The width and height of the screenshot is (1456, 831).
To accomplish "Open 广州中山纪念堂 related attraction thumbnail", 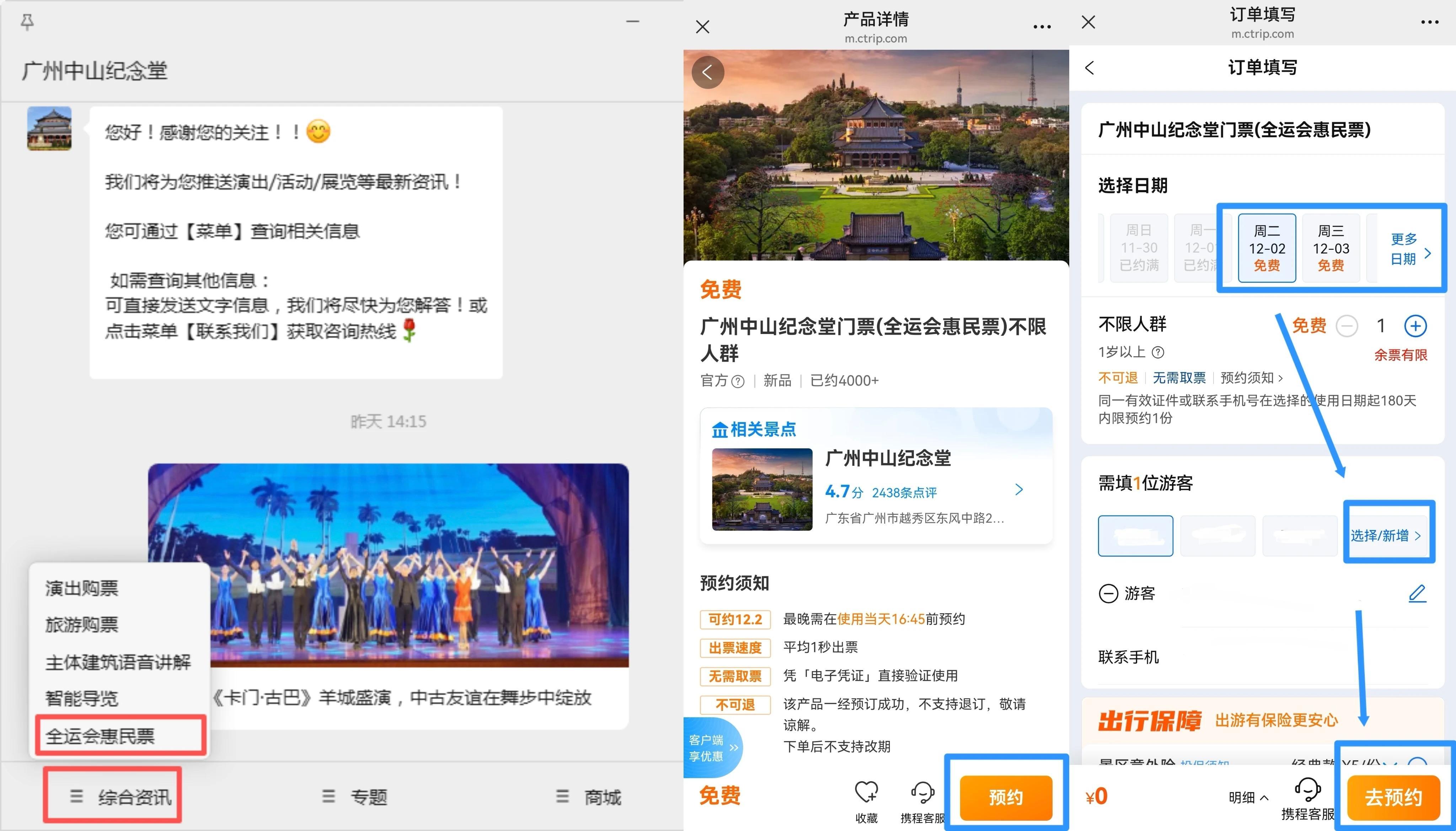I will 762,489.
